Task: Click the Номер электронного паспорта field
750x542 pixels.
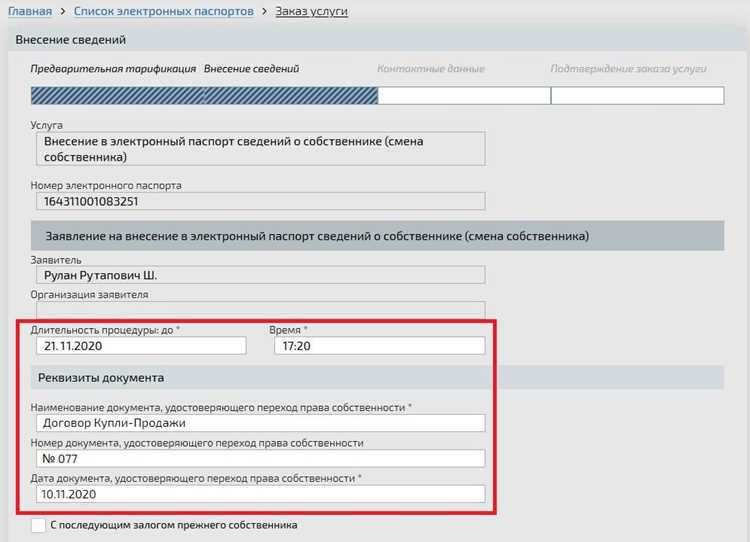Action: (261, 201)
